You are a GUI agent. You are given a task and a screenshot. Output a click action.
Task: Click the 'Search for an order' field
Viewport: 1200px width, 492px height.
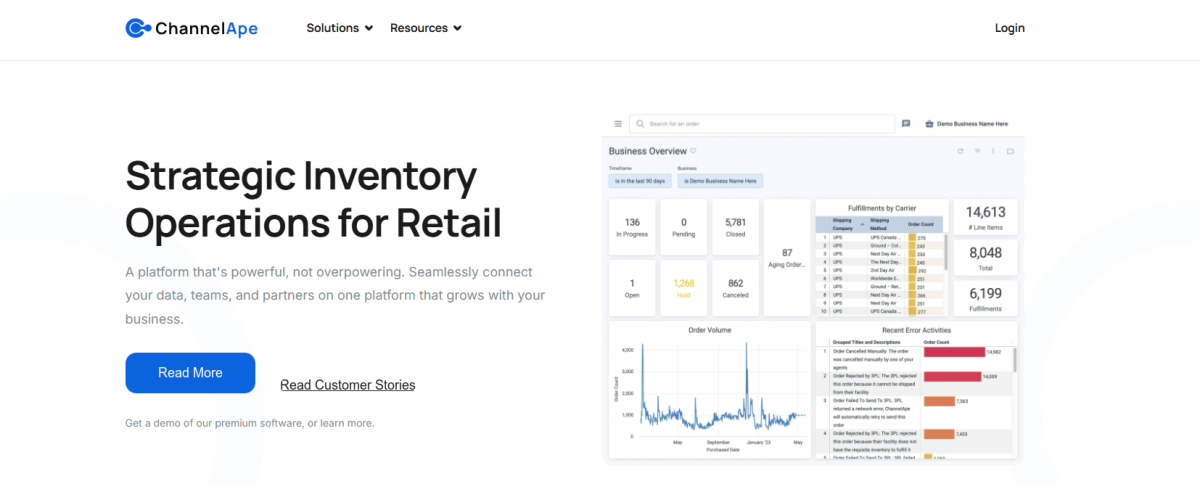(x=765, y=124)
